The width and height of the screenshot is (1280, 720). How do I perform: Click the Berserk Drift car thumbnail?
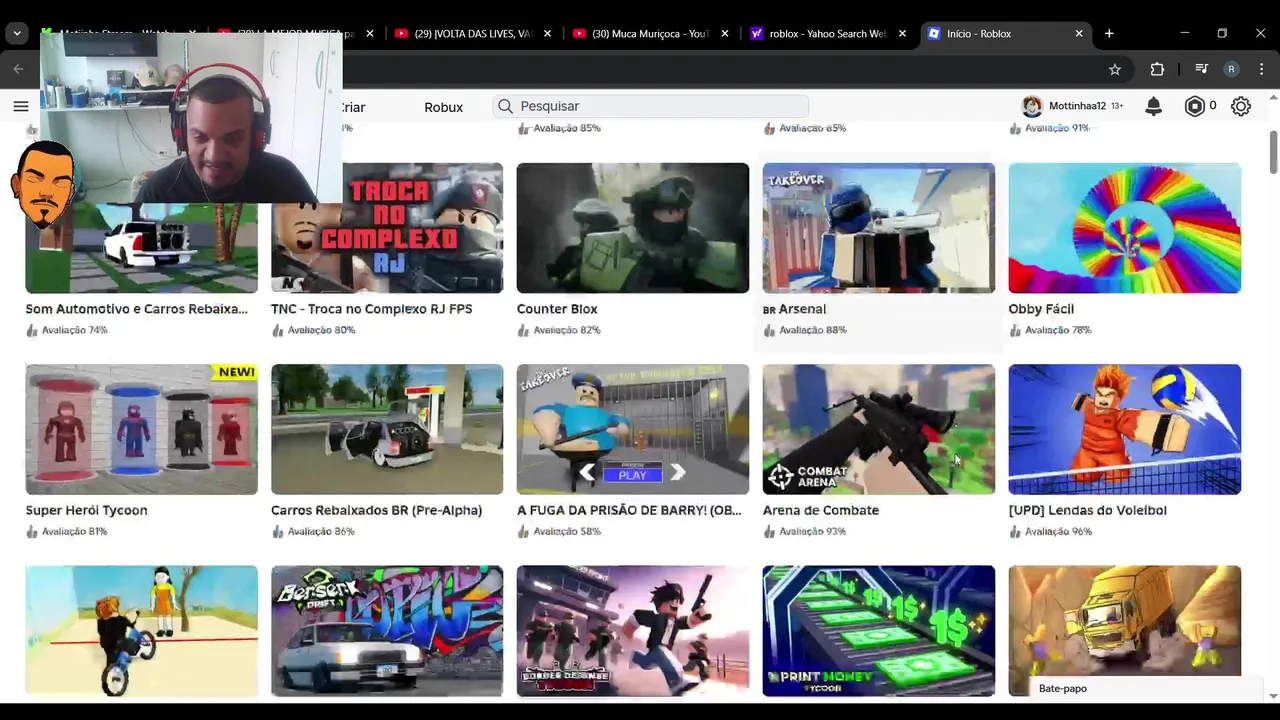coord(387,631)
